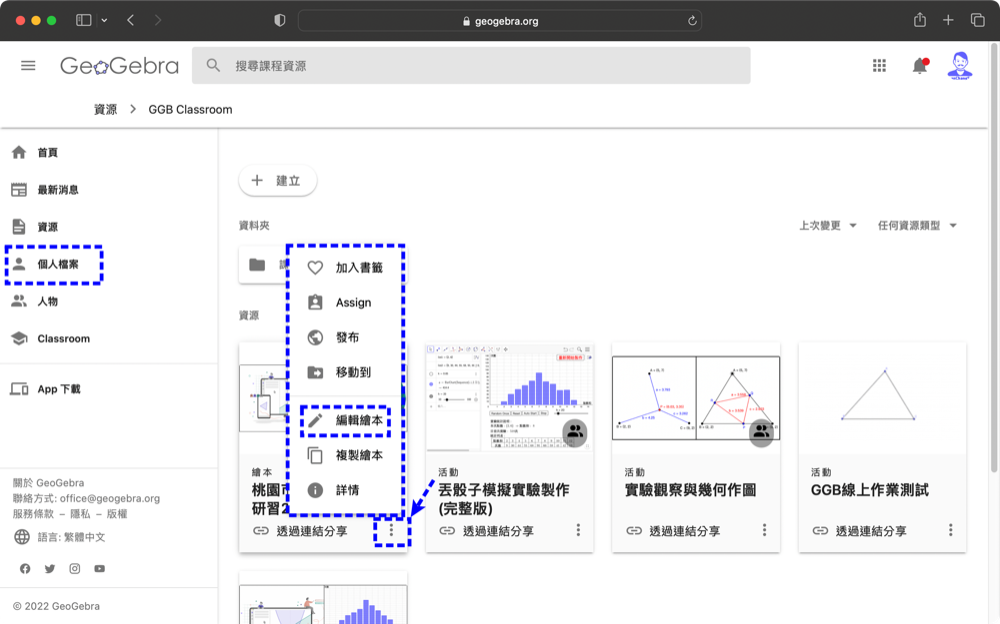
Task: Select 複製繪本 in context menu
Action: click(346, 455)
